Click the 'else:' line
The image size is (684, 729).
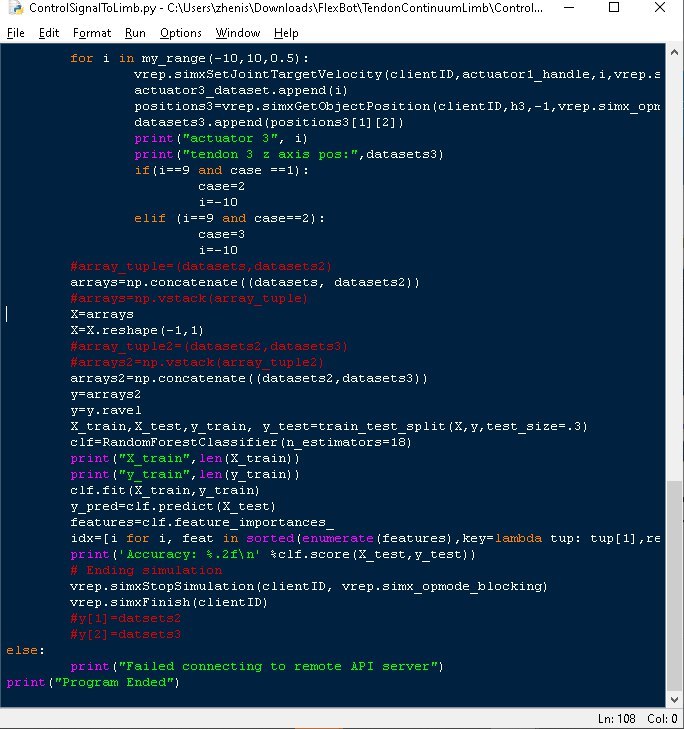[26, 650]
